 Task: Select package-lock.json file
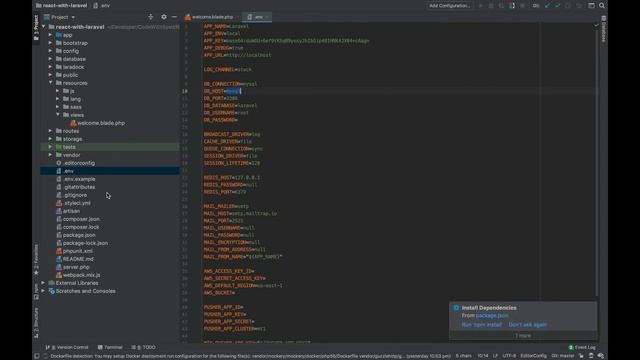tap(85, 243)
